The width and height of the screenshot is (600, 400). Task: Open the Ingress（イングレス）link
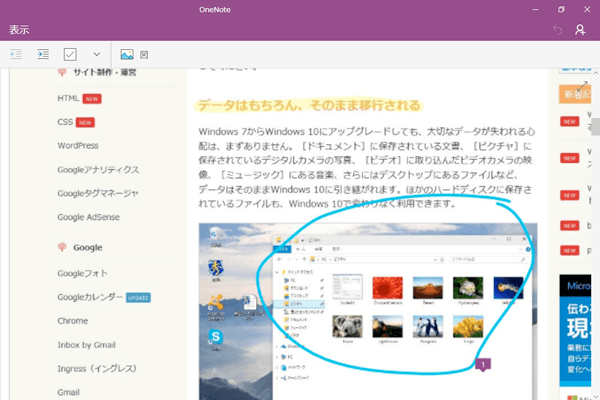[97, 369]
